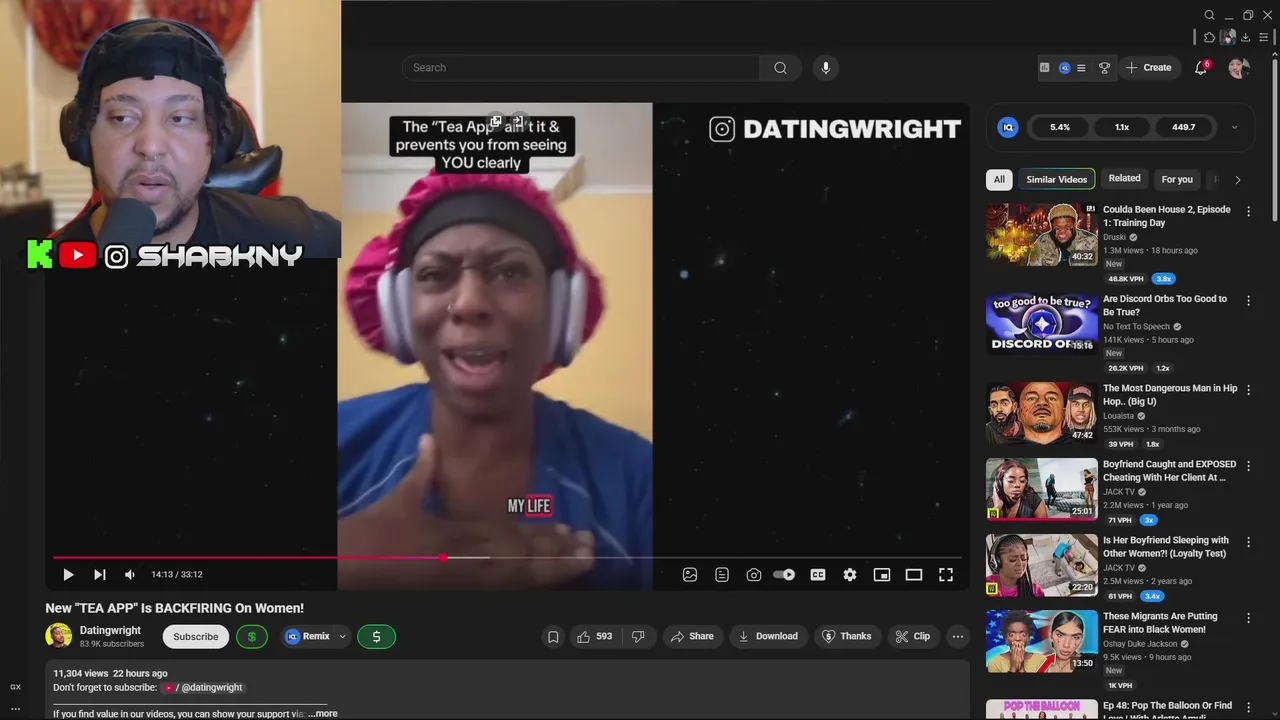Skip to the next video
The width and height of the screenshot is (1280, 720).
(99, 575)
